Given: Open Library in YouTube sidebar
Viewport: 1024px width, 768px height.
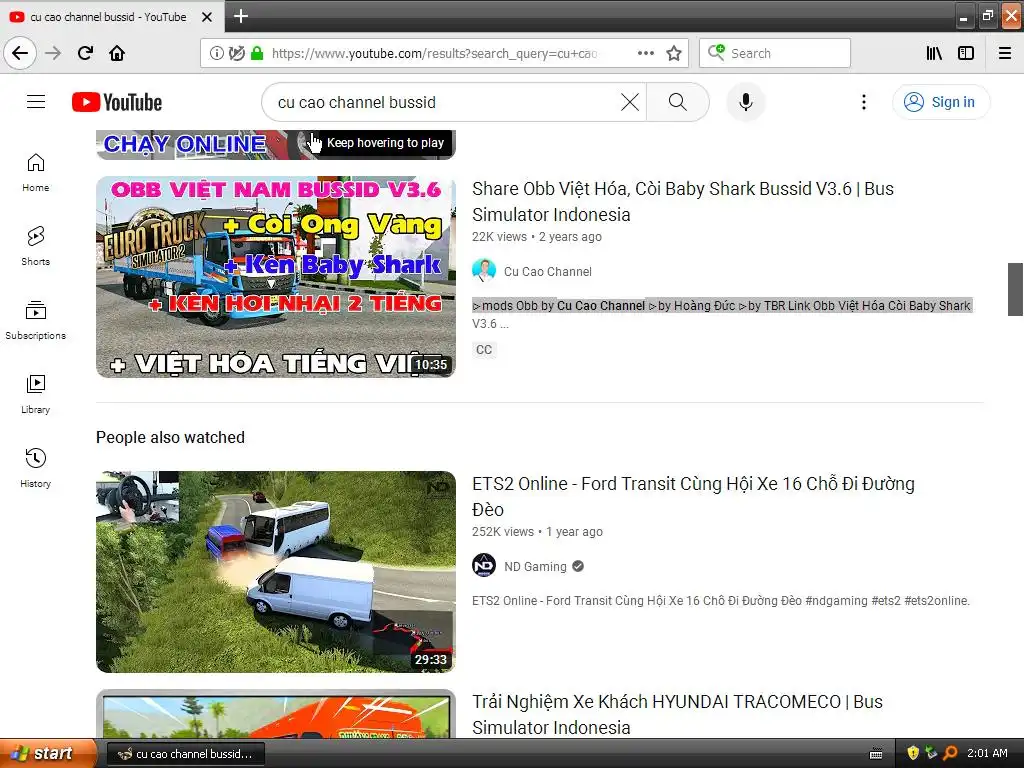Looking at the screenshot, I should point(36,394).
